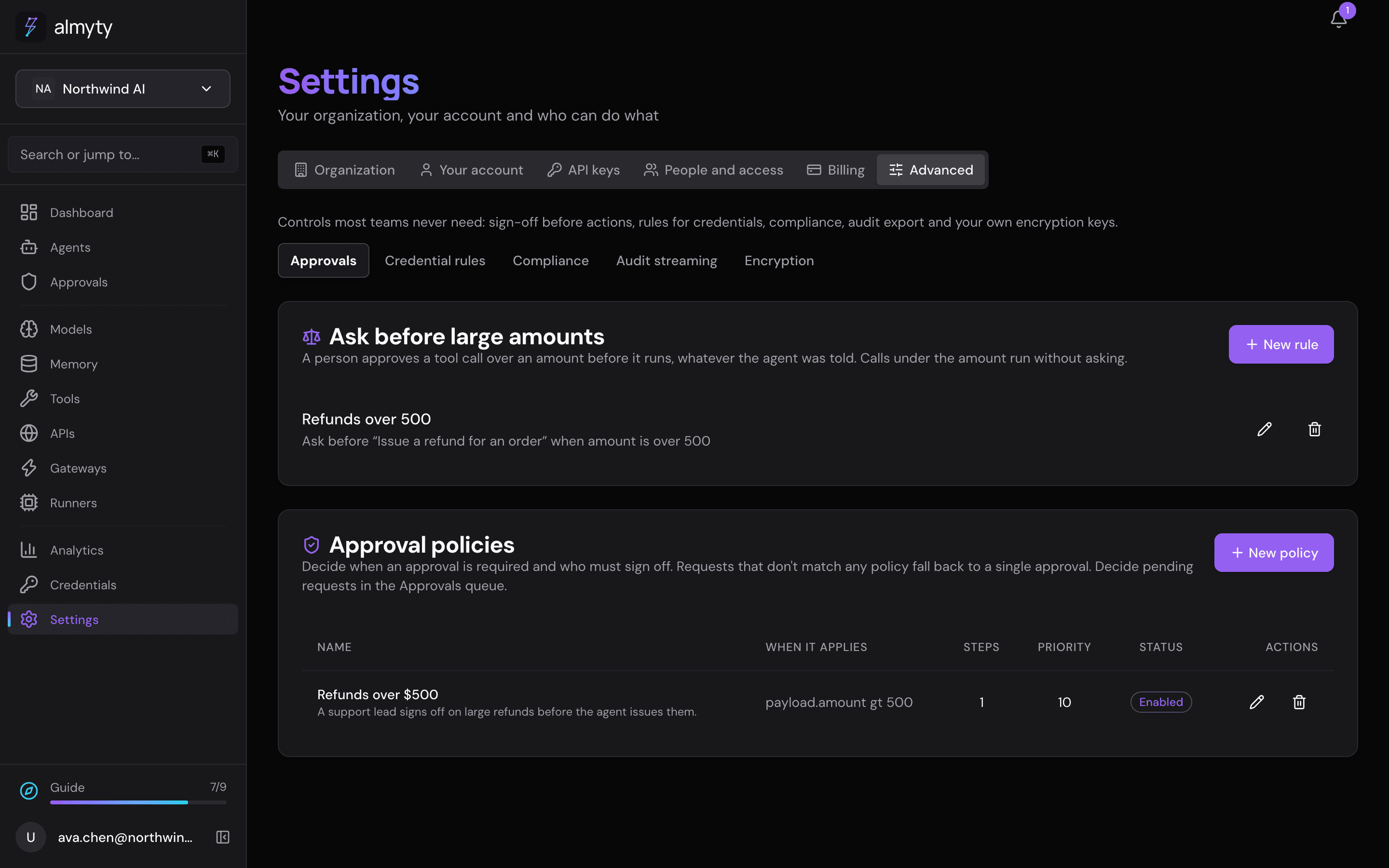Open Memory in the sidebar
Screen dimensions: 1389x868
[123, 364]
